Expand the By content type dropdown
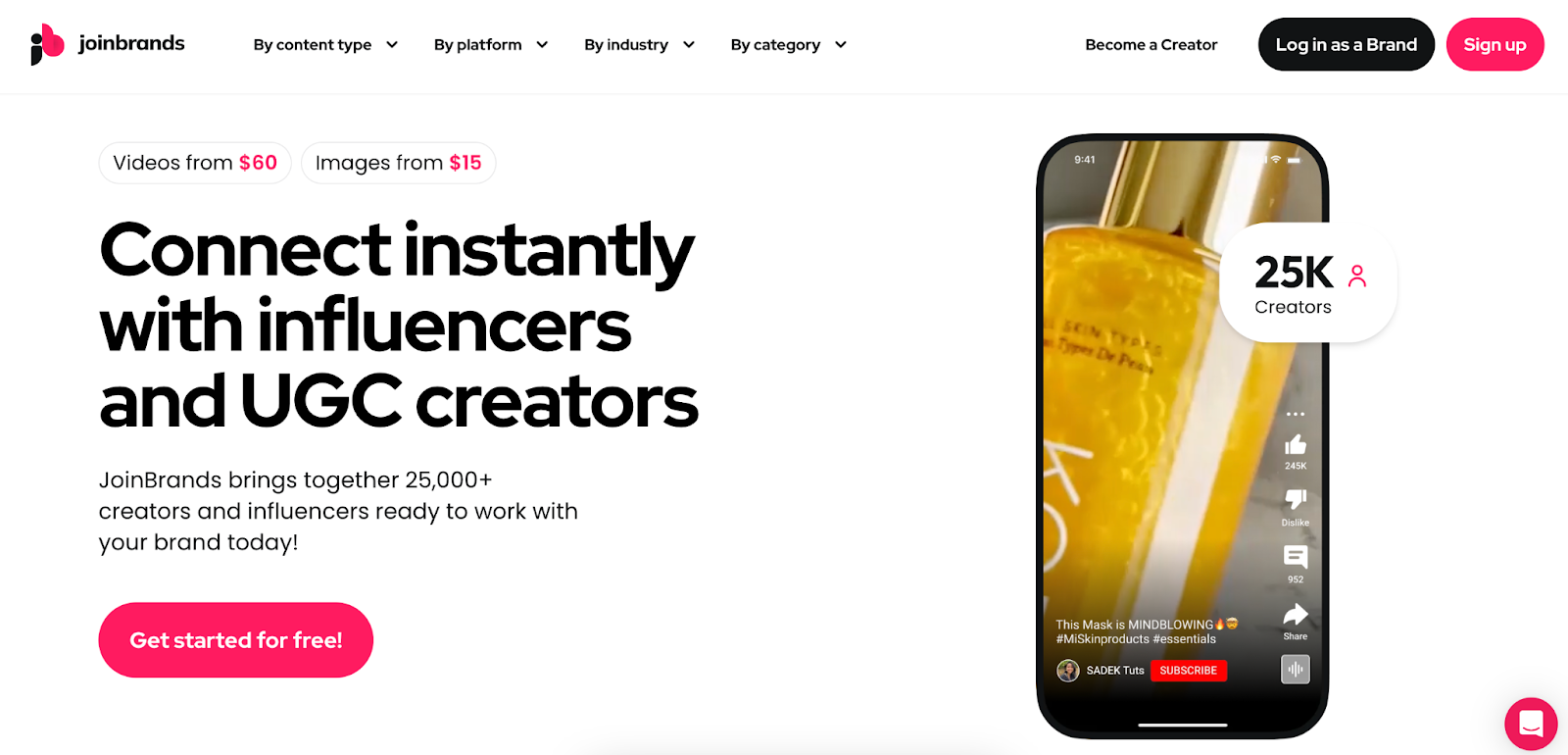1568x755 pixels. point(325,45)
